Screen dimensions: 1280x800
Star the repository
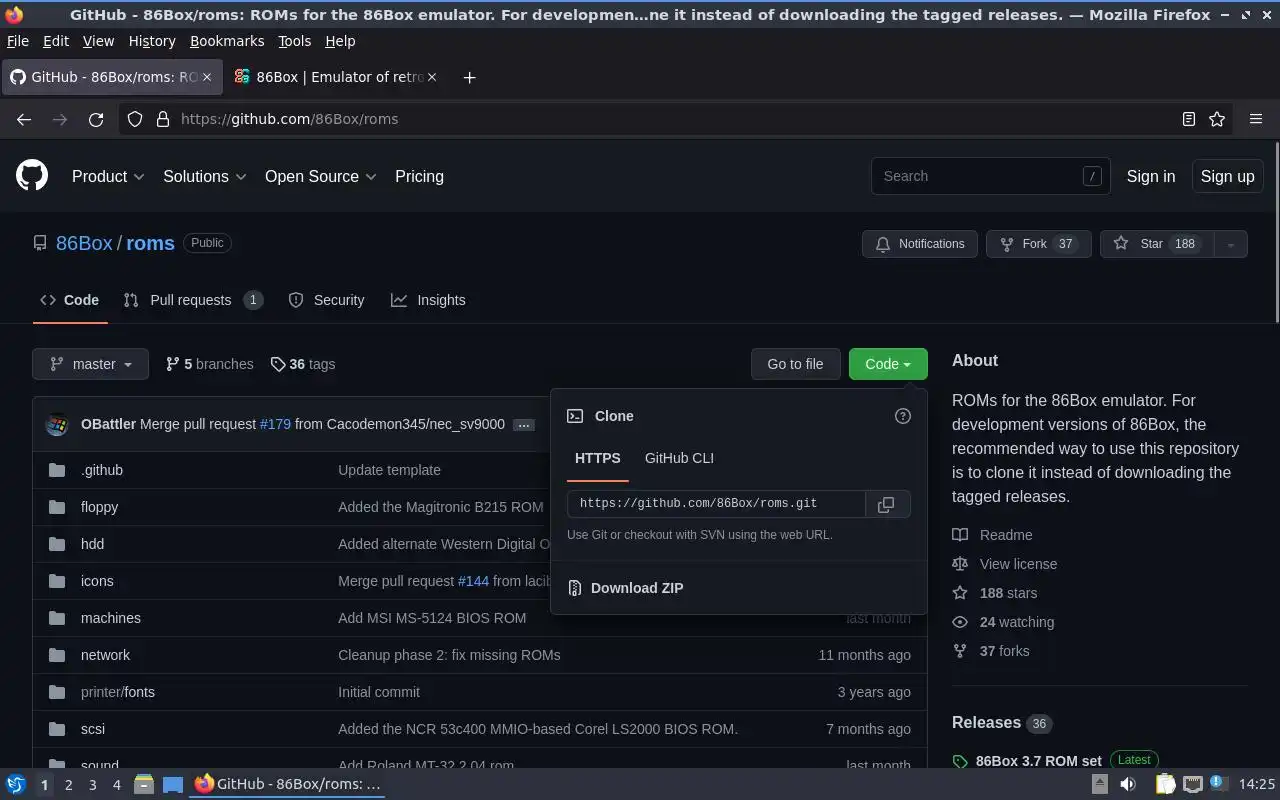(1156, 244)
